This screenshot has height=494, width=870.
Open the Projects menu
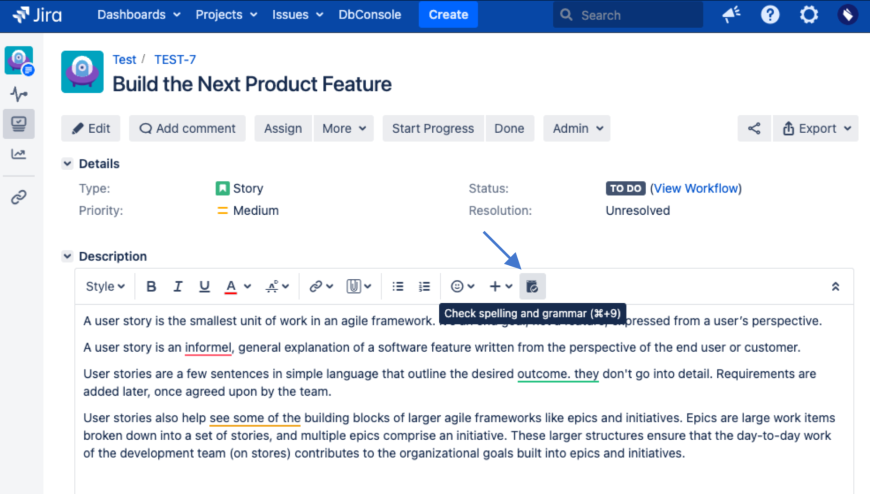click(226, 15)
